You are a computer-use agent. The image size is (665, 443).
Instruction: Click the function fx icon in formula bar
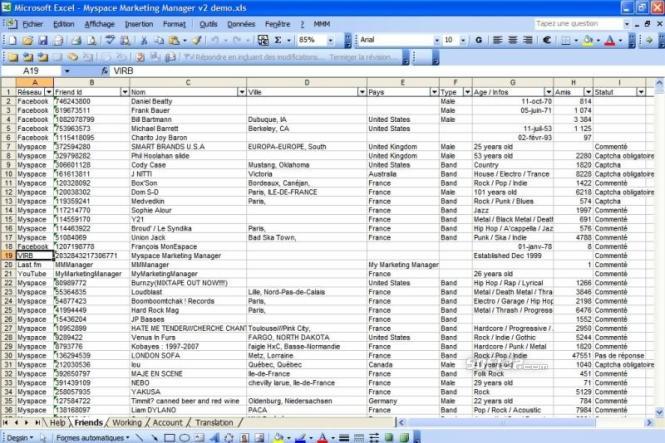104,71
